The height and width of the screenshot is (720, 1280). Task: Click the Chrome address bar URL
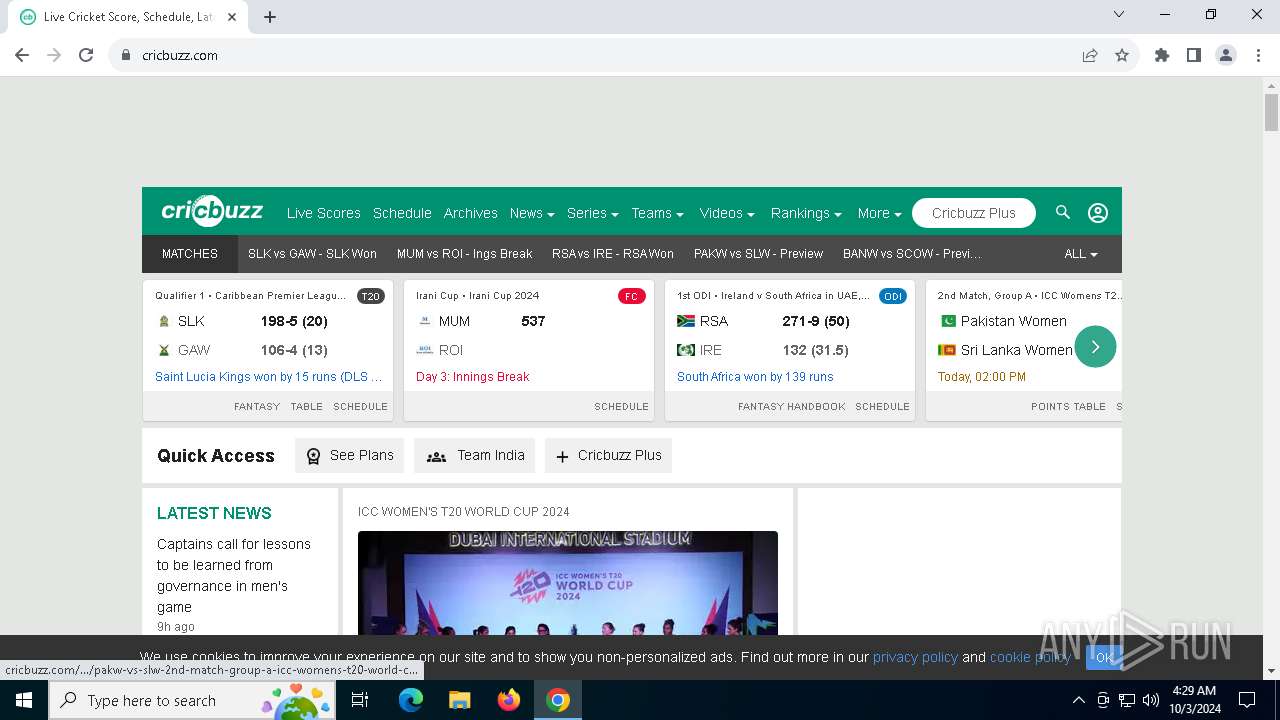coord(180,55)
